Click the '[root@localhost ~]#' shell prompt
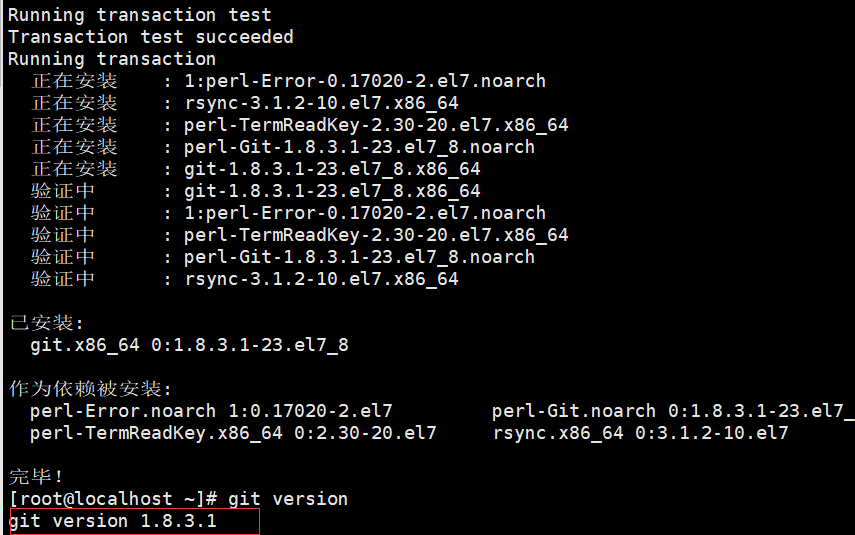The image size is (855, 535). click(x=113, y=499)
